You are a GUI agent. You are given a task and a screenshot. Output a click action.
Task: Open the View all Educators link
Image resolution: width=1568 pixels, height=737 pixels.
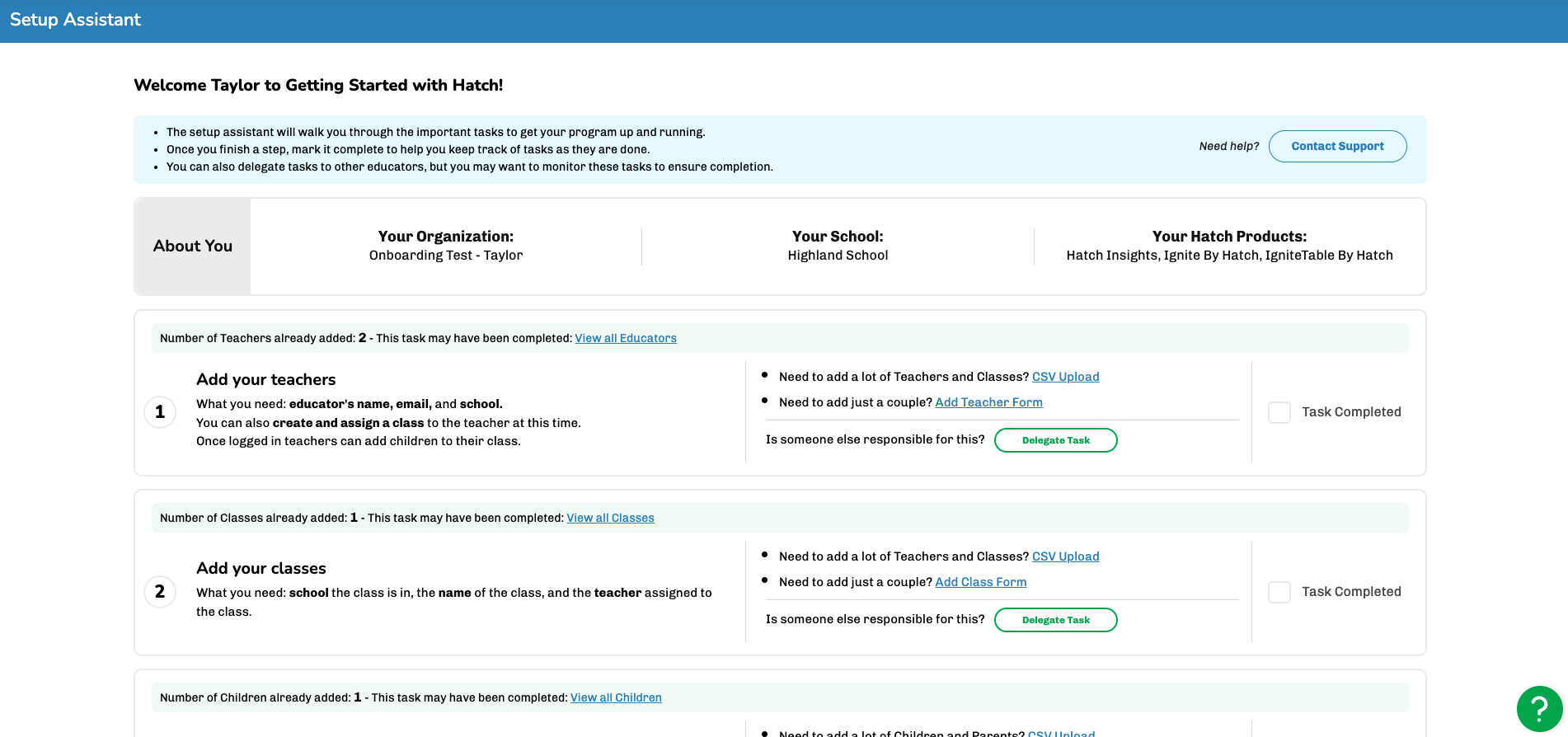tap(626, 338)
